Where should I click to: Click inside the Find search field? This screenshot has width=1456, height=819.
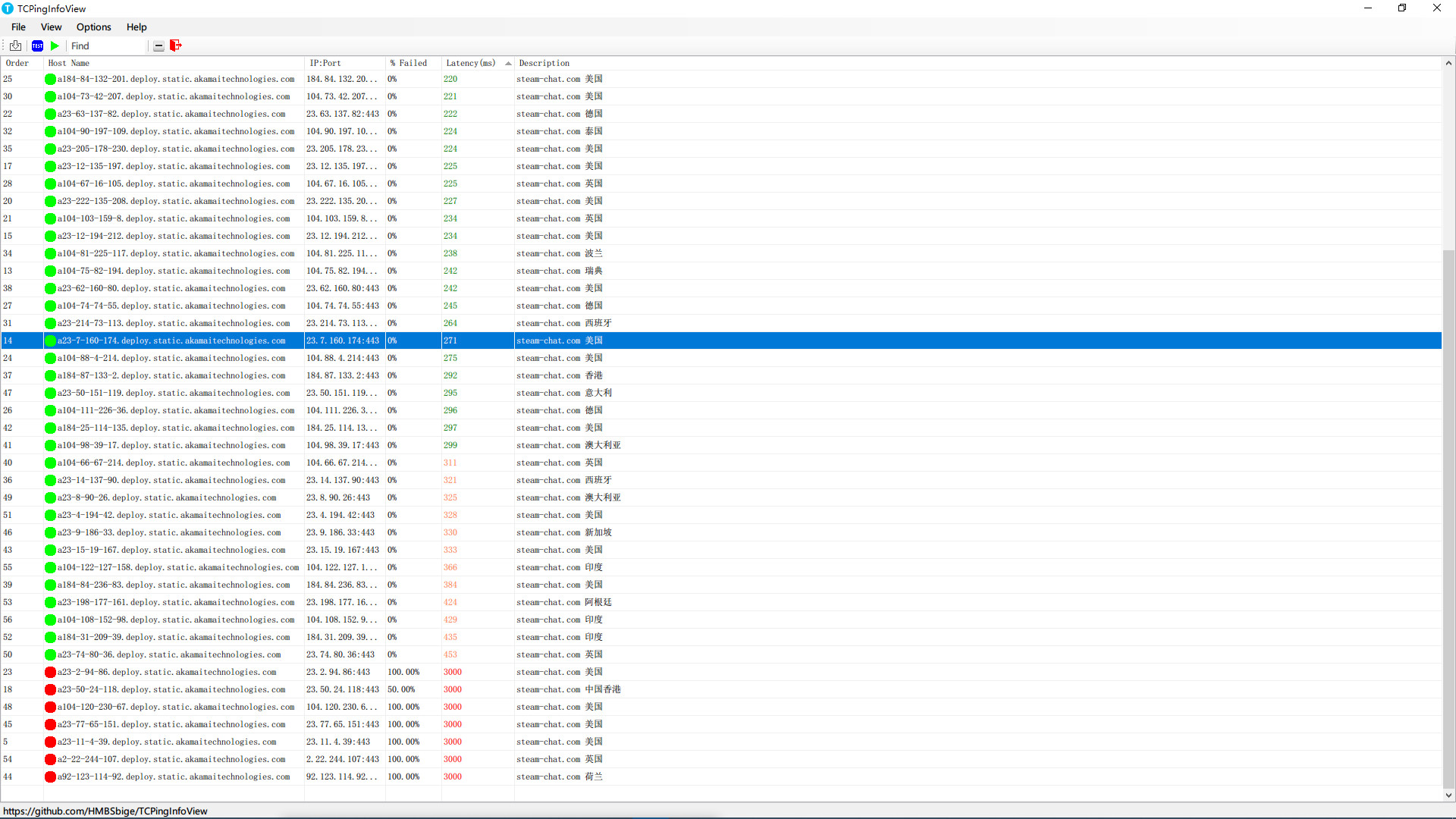(x=106, y=45)
